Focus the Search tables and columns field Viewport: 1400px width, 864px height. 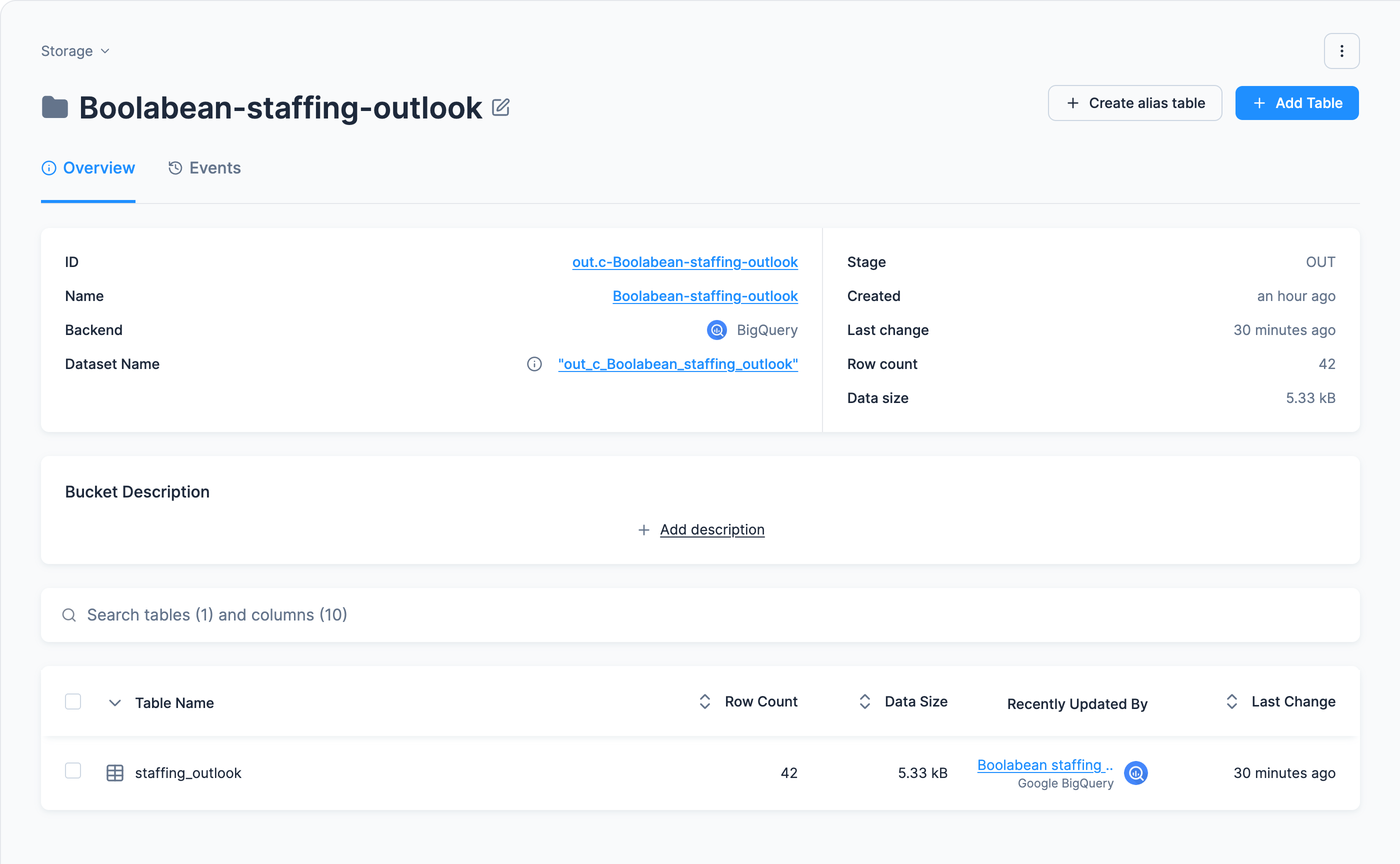tap(700, 615)
